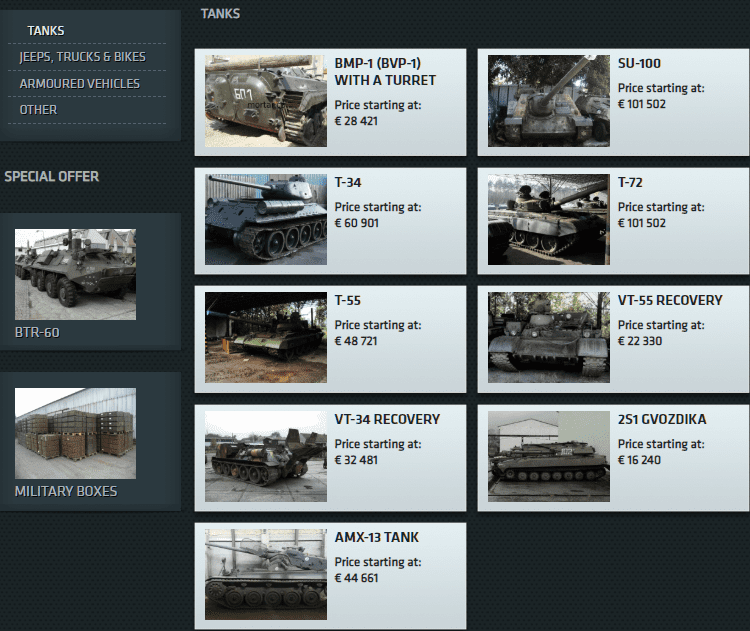
Task: Click the T-72 tank thumbnail image
Action: click(x=549, y=220)
